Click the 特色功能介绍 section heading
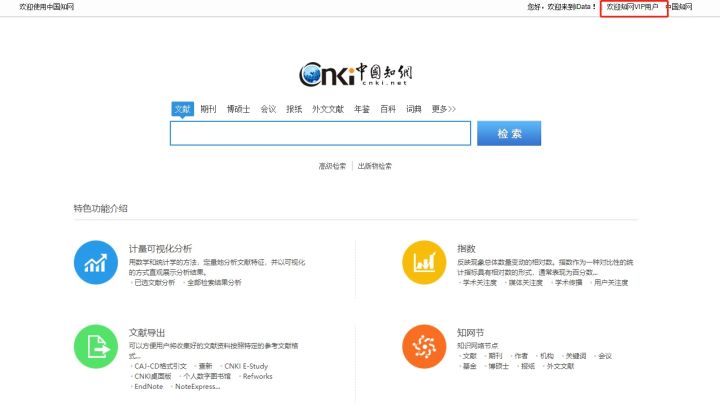Viewport: 720px width, 416px height. coord(101,208)
